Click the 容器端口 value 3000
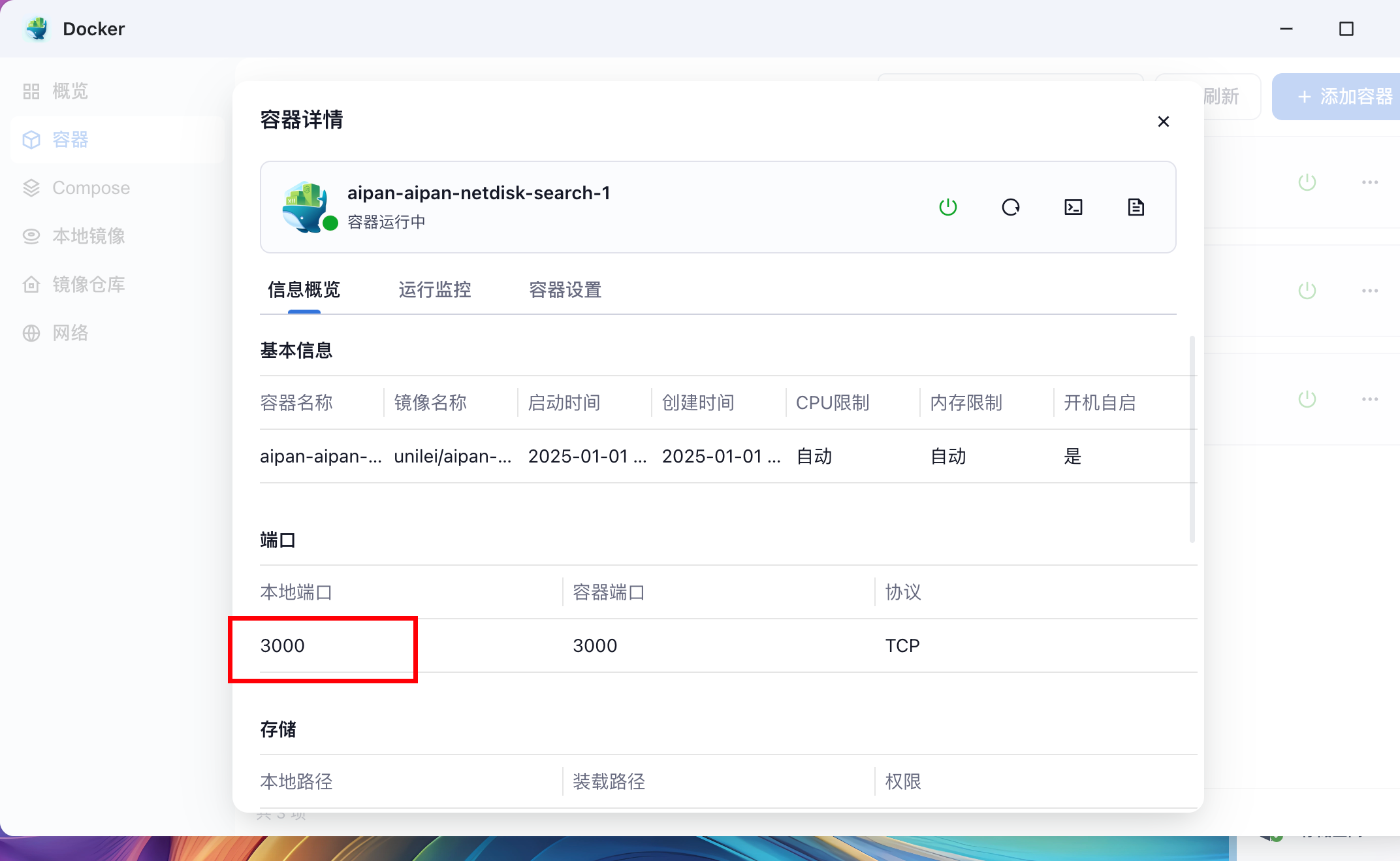The image size is (1400, 861). click(595, 645)
